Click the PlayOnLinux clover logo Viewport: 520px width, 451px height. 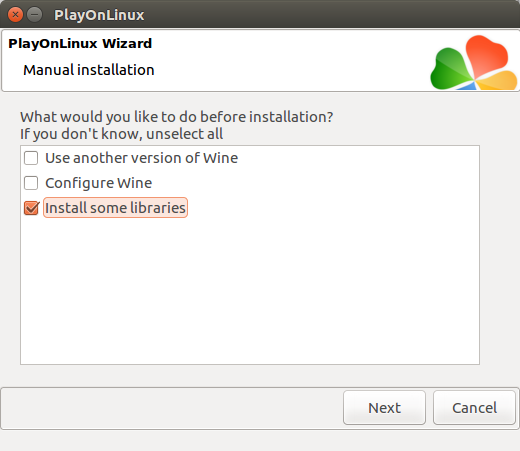tap(474, 63)
